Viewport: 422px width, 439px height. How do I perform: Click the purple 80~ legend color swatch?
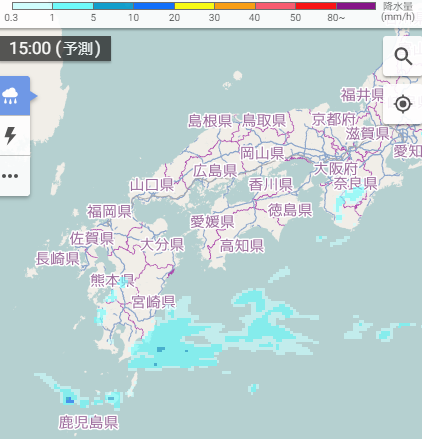pyautogui.click(x=356, y=6)
